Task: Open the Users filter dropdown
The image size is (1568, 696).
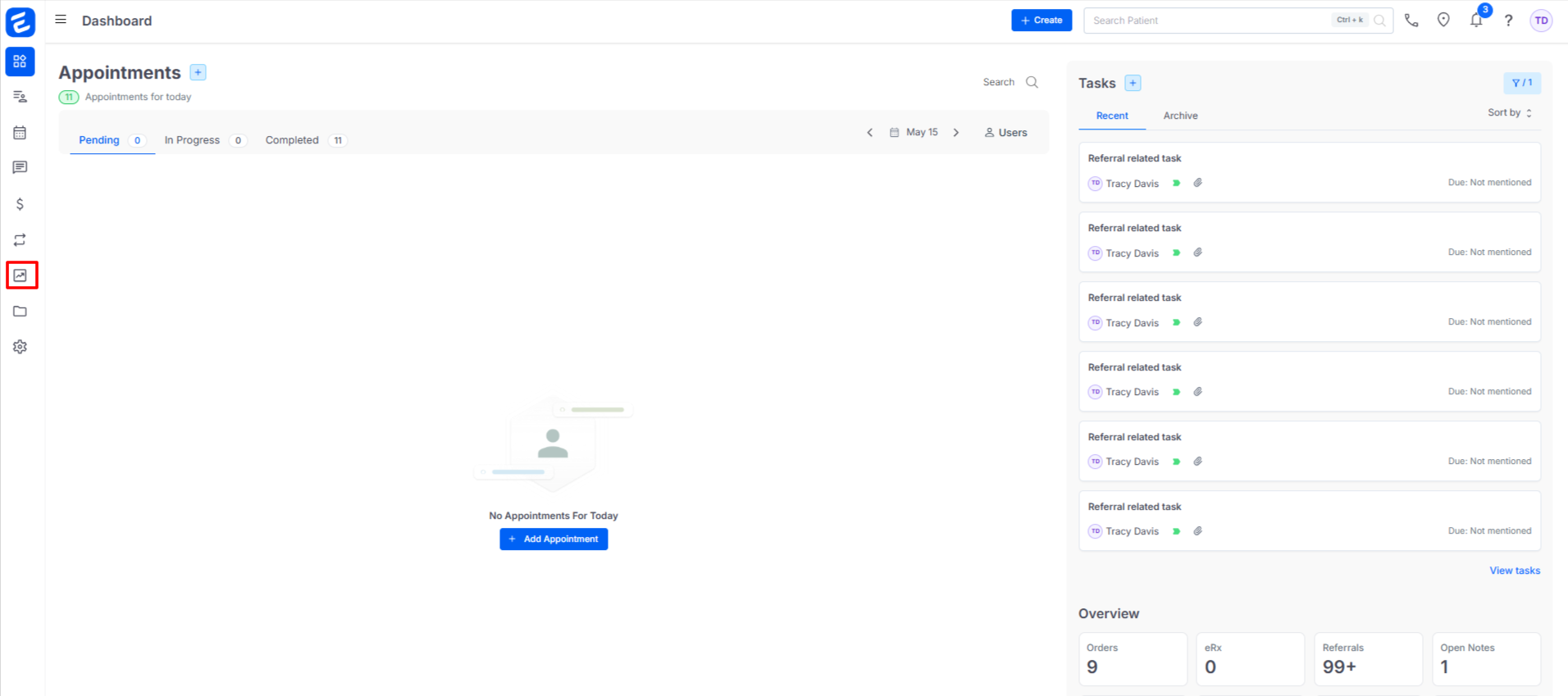Action: (1005, 133)
